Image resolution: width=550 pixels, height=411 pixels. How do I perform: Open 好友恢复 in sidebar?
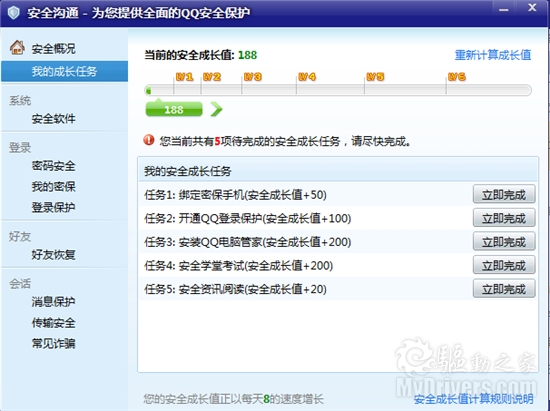tap(53, 255)
